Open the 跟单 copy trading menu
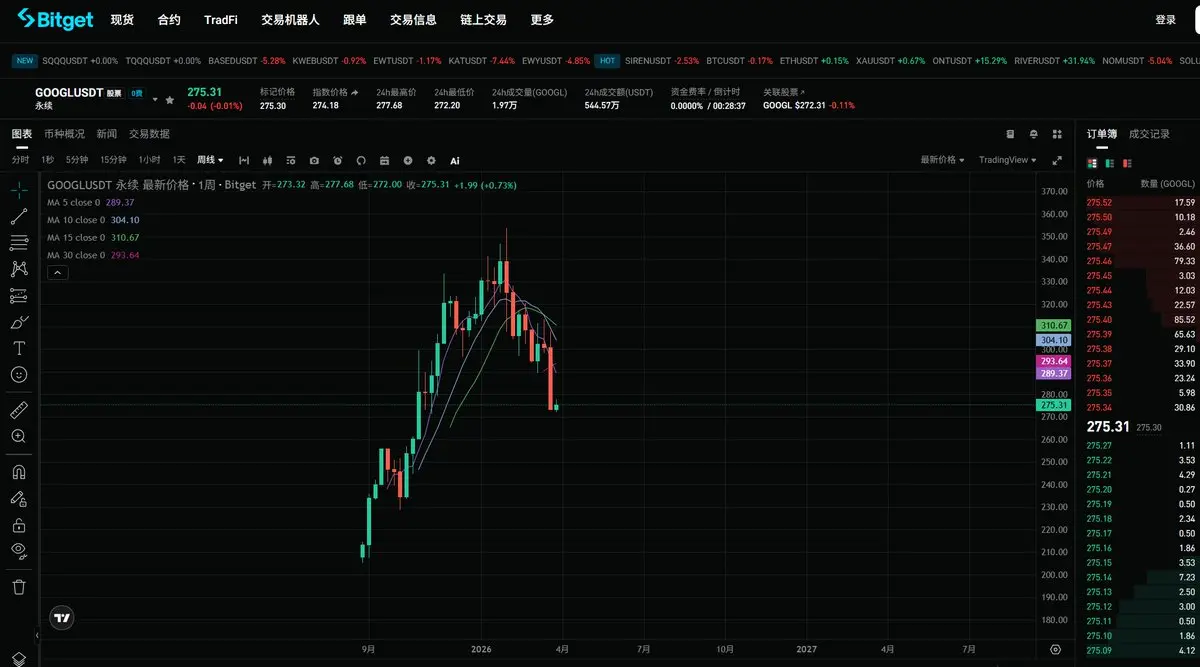 (x=354, y=20)
